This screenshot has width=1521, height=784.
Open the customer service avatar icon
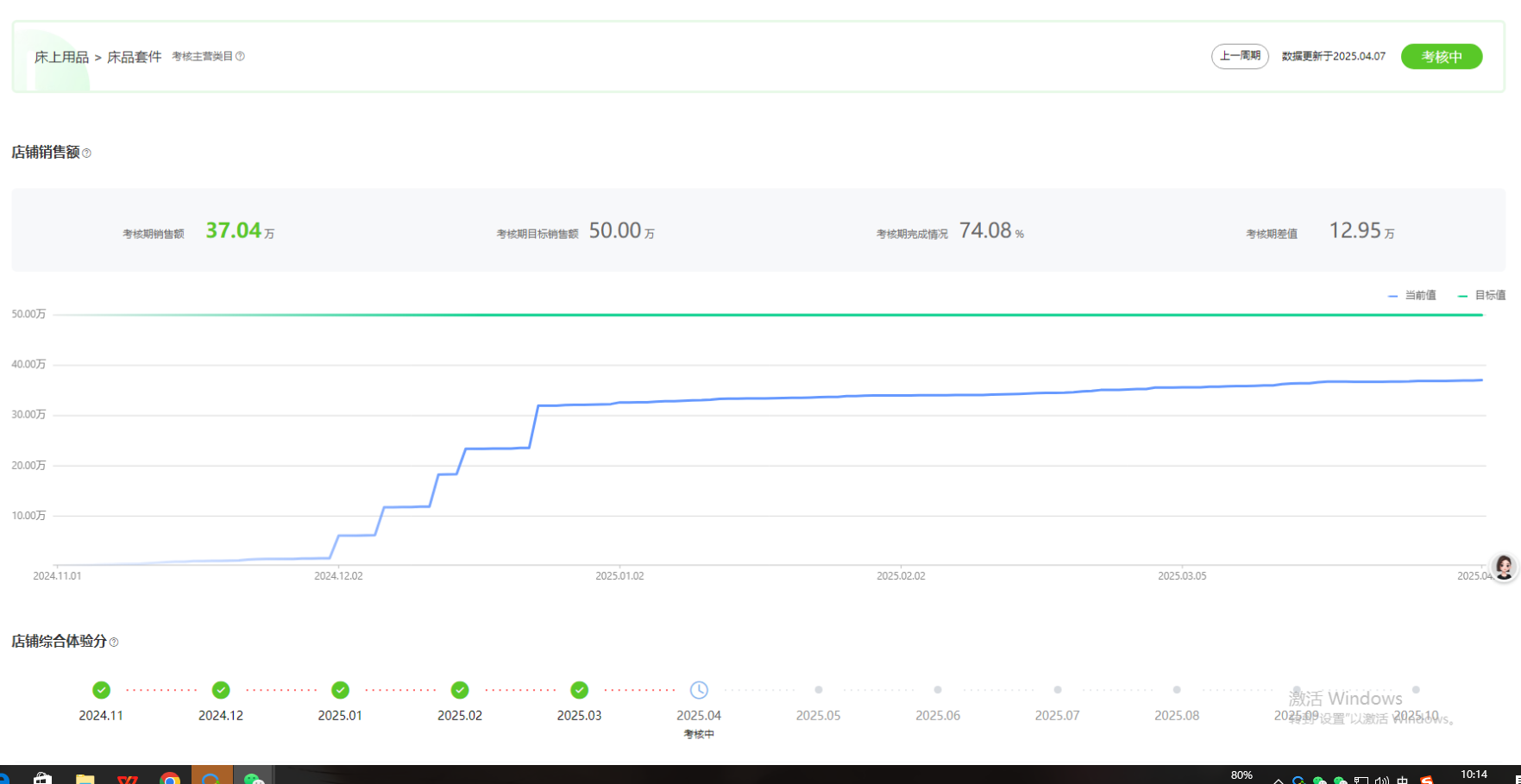[1504, 567]
